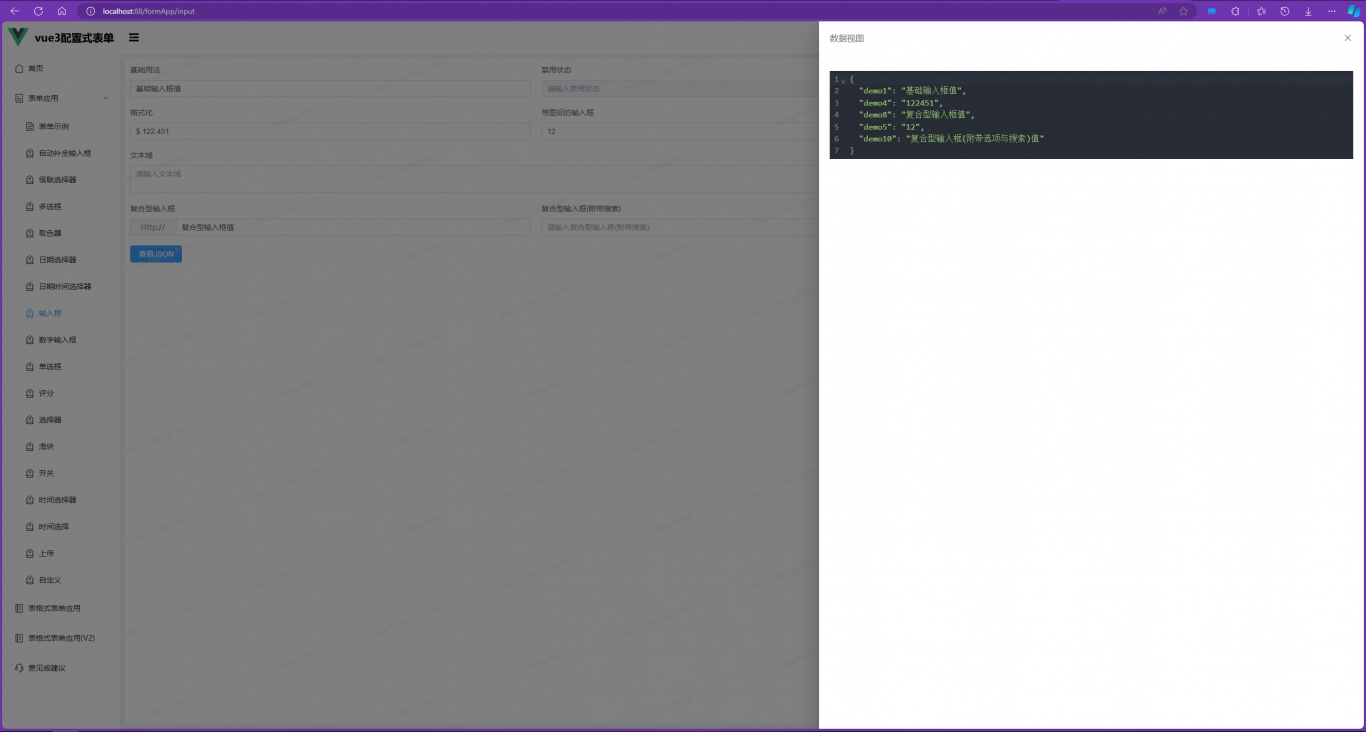This screenshot has width=1366, height=732.
Task: Click the icon next to 多选框
Action: point(30,206)
